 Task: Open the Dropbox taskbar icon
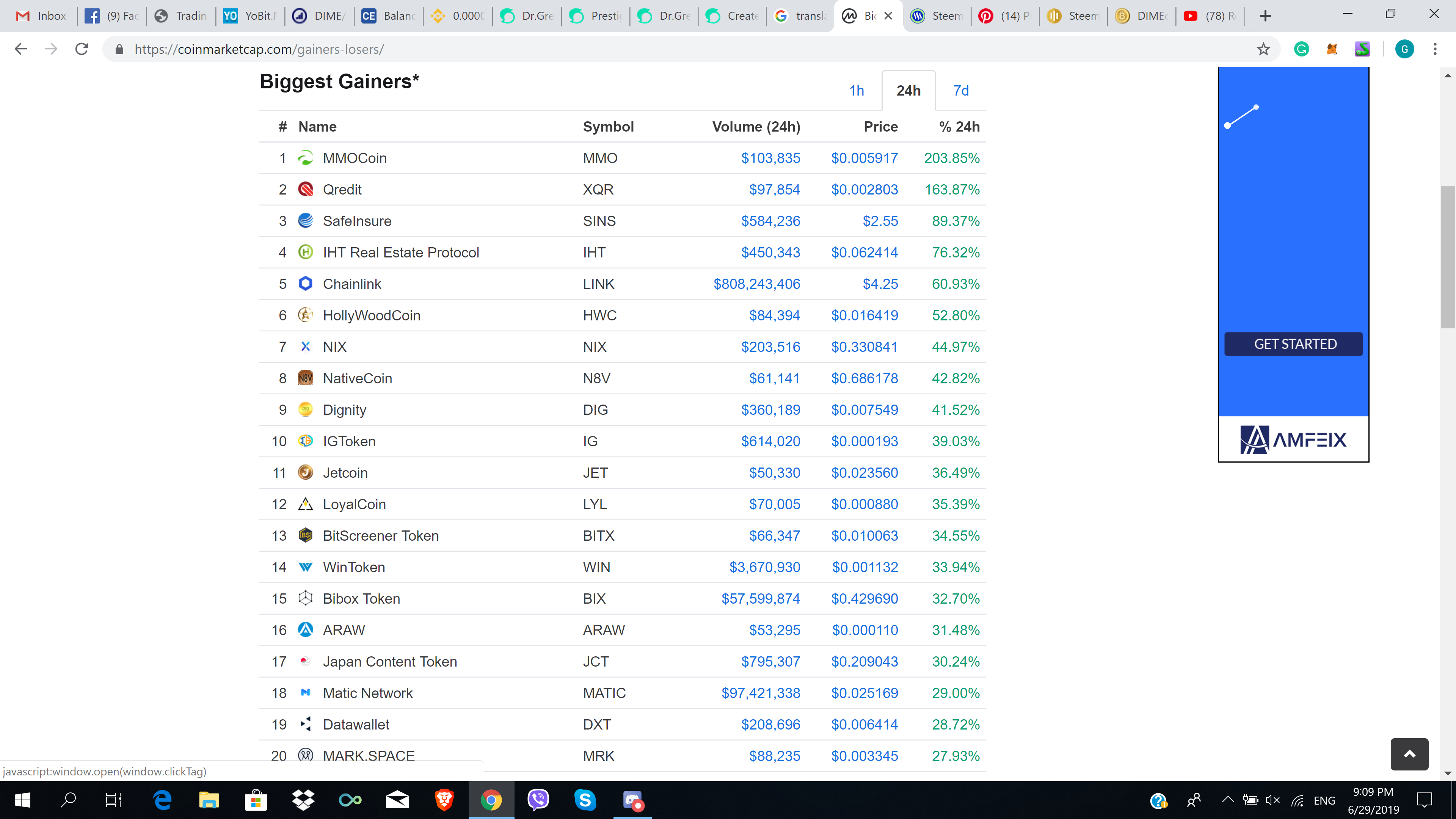[303, 800]
